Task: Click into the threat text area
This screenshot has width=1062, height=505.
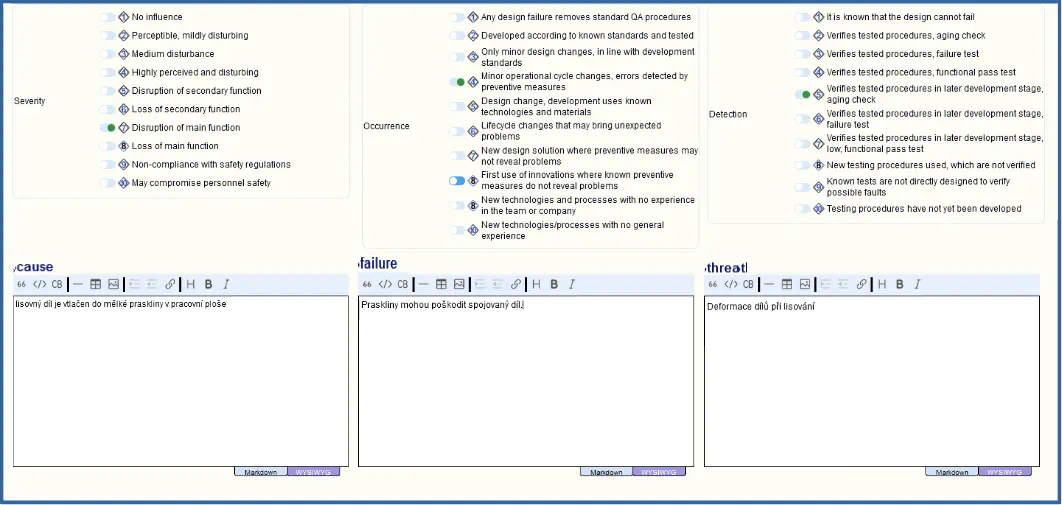Action: tap(872, 381)
